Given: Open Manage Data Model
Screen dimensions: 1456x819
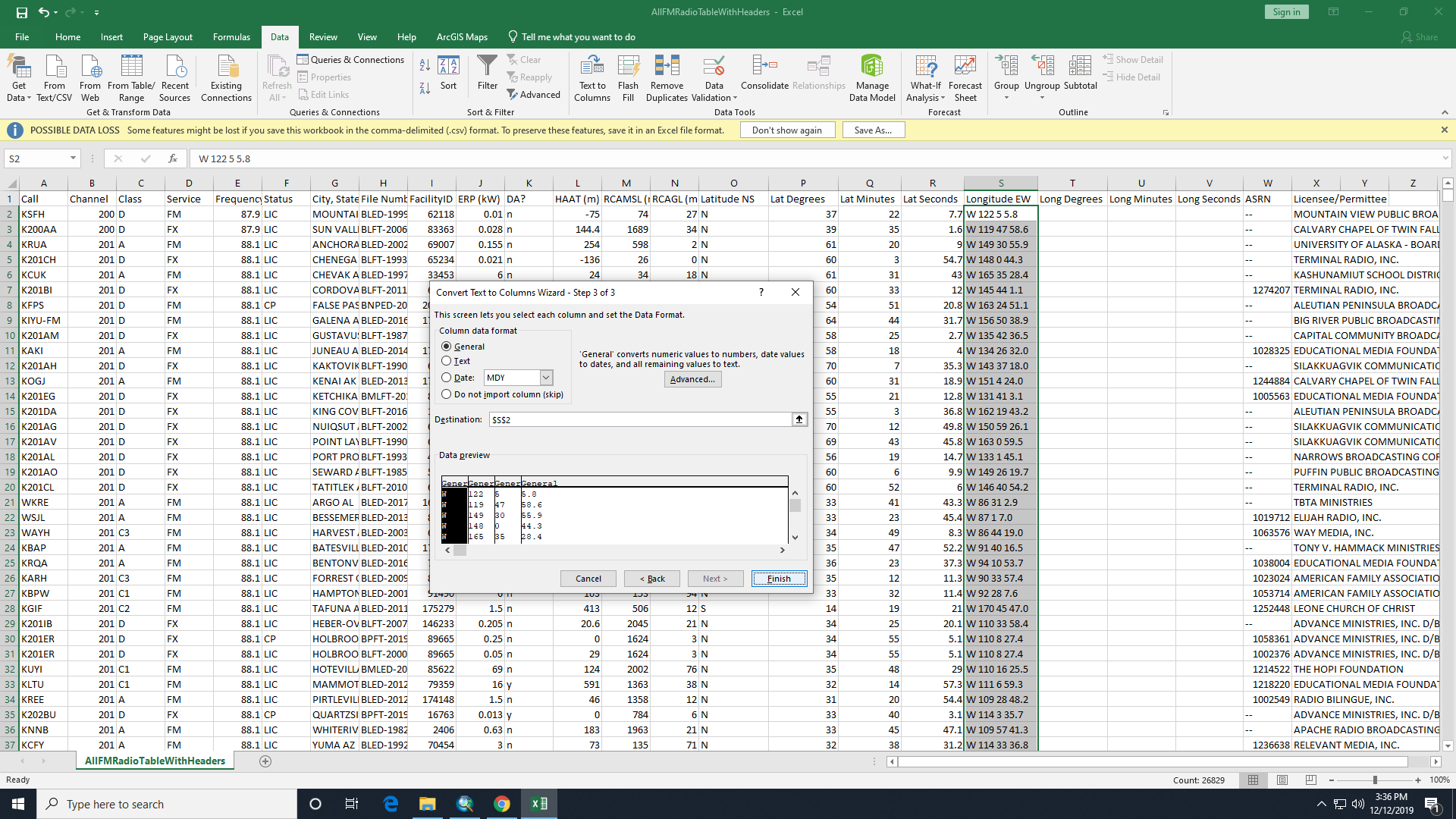Looking at the screenshot, I should [x=872, y=78].
